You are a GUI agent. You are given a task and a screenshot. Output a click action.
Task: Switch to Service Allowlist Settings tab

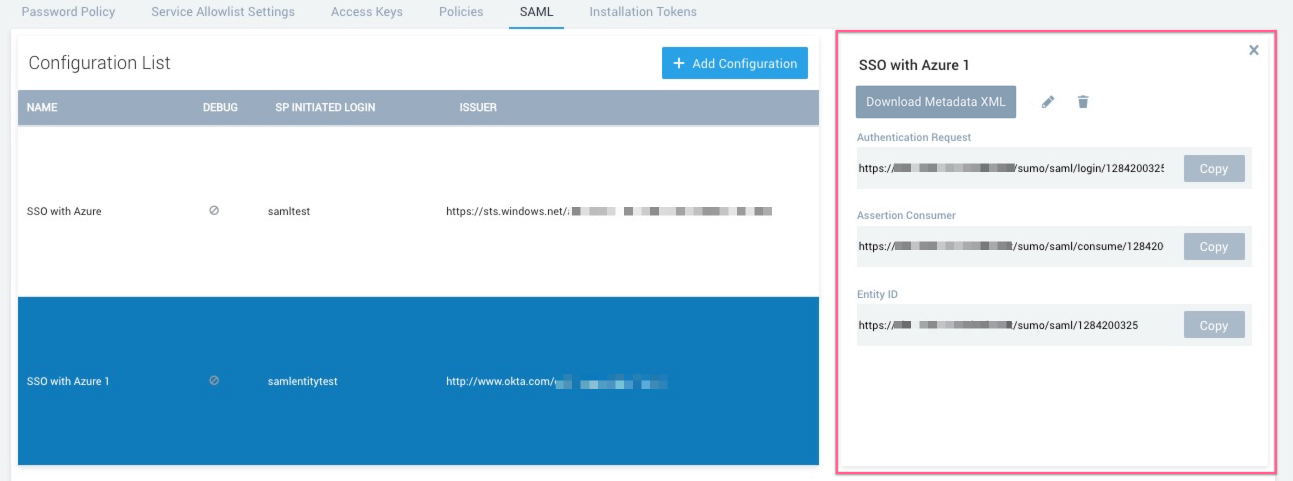coord(223,12)
